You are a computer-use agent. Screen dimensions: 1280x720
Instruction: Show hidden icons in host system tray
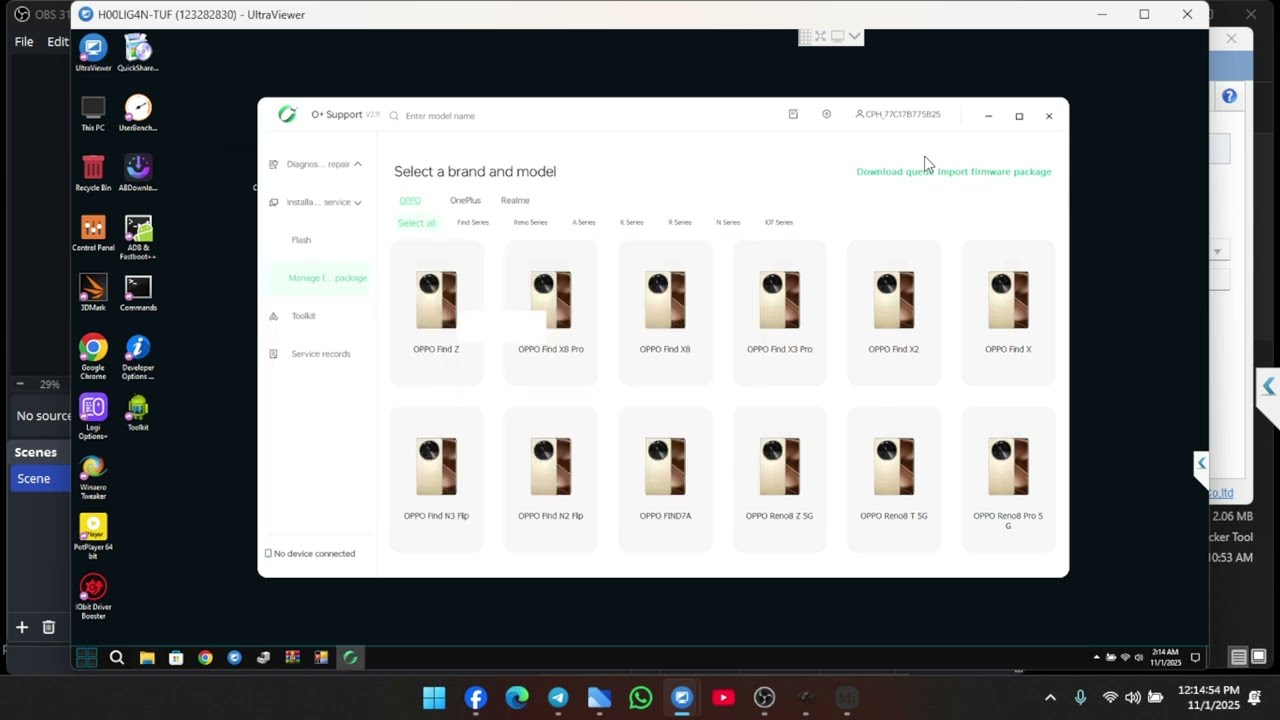1050,698
